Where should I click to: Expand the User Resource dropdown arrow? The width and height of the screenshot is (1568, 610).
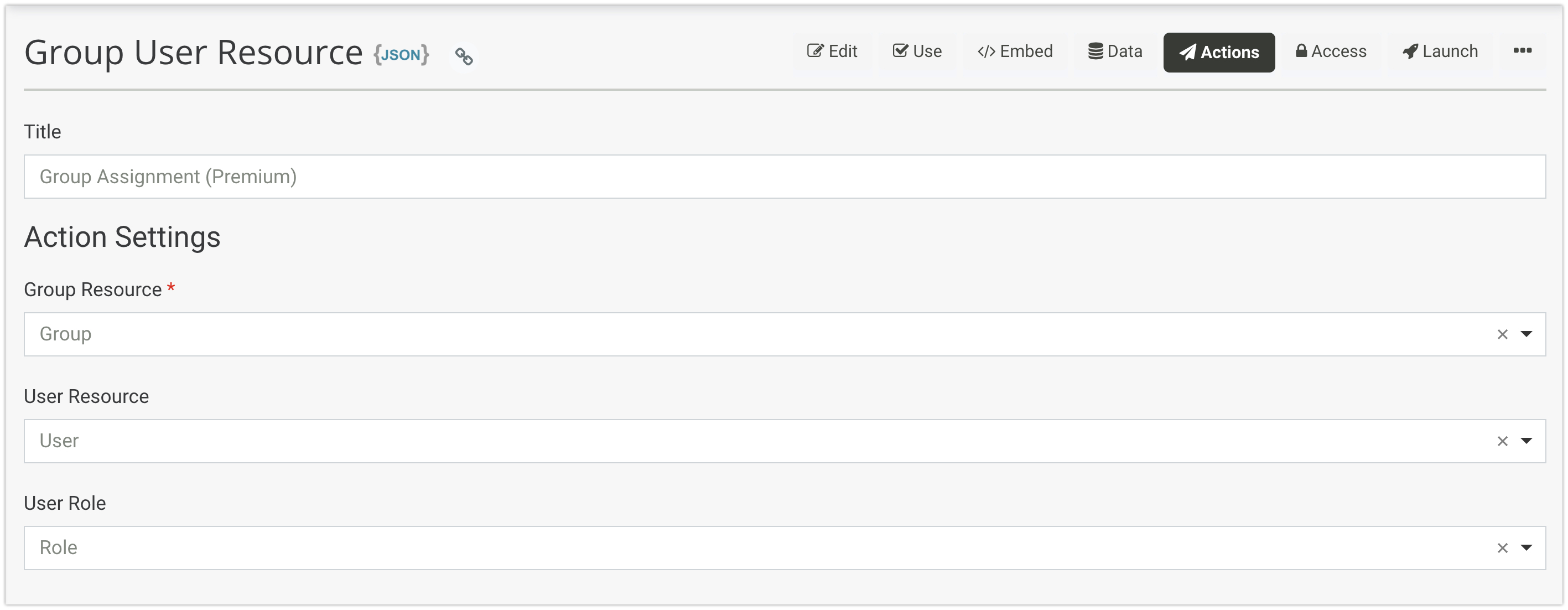pos(1526,440)
